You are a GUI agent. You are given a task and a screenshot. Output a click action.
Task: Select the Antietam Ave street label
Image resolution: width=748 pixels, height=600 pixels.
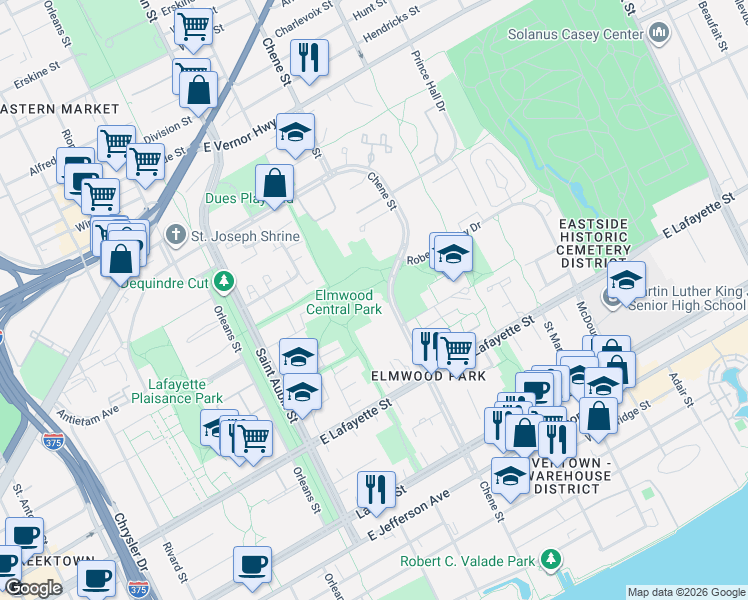coord(87,416)
